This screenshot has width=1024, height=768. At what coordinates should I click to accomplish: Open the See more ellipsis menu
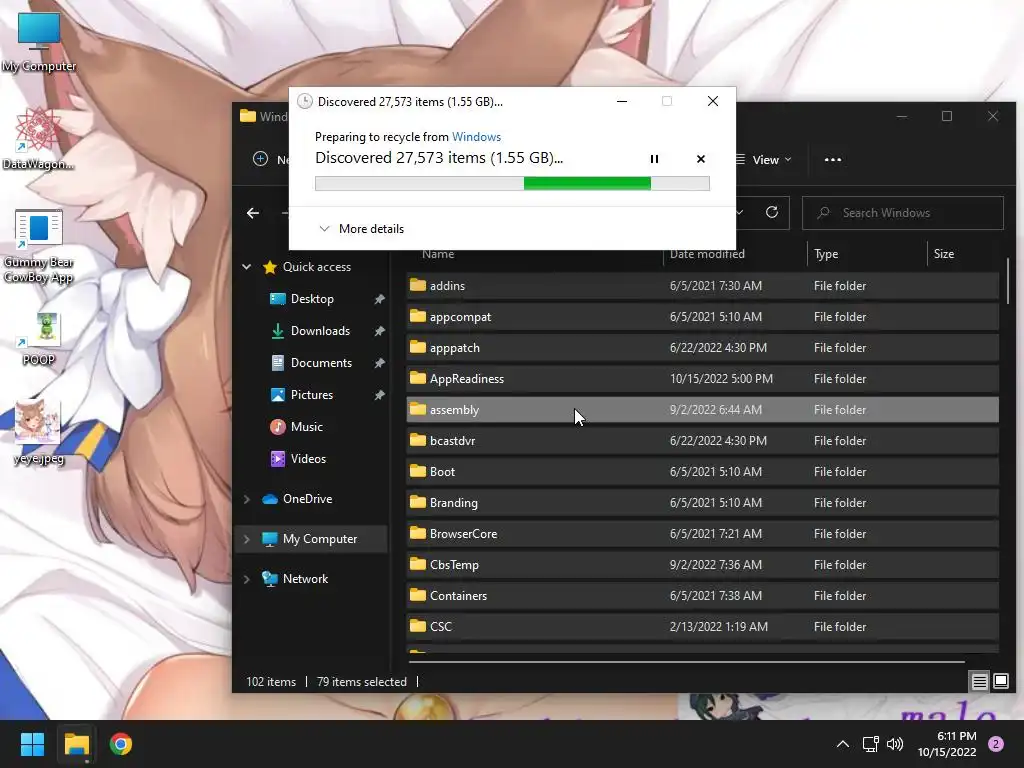pos(833,159)
